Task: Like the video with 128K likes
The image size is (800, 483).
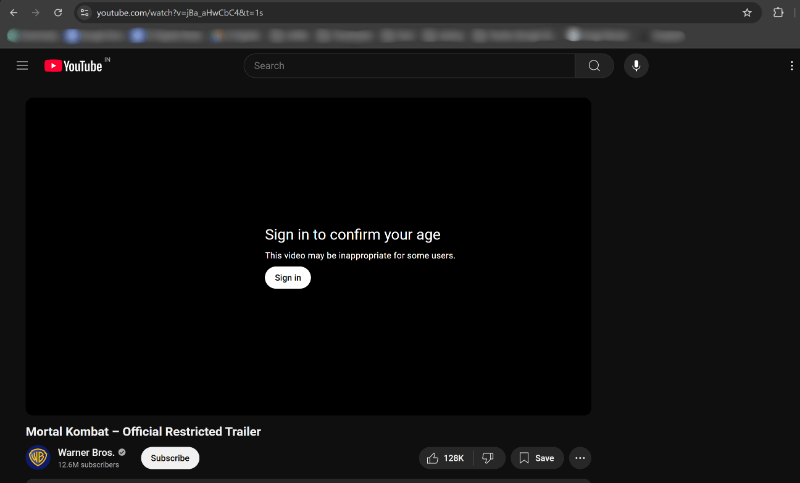Action: coord(446,458)
